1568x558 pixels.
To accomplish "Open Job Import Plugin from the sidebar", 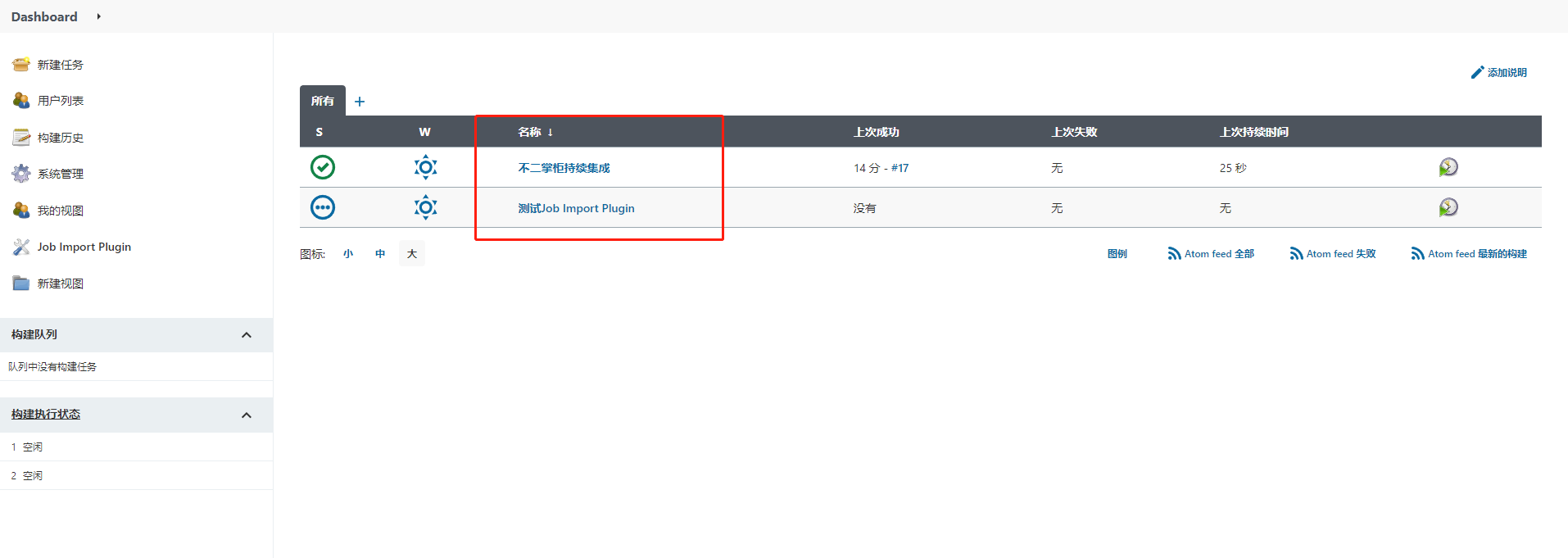I will (84, 247).
